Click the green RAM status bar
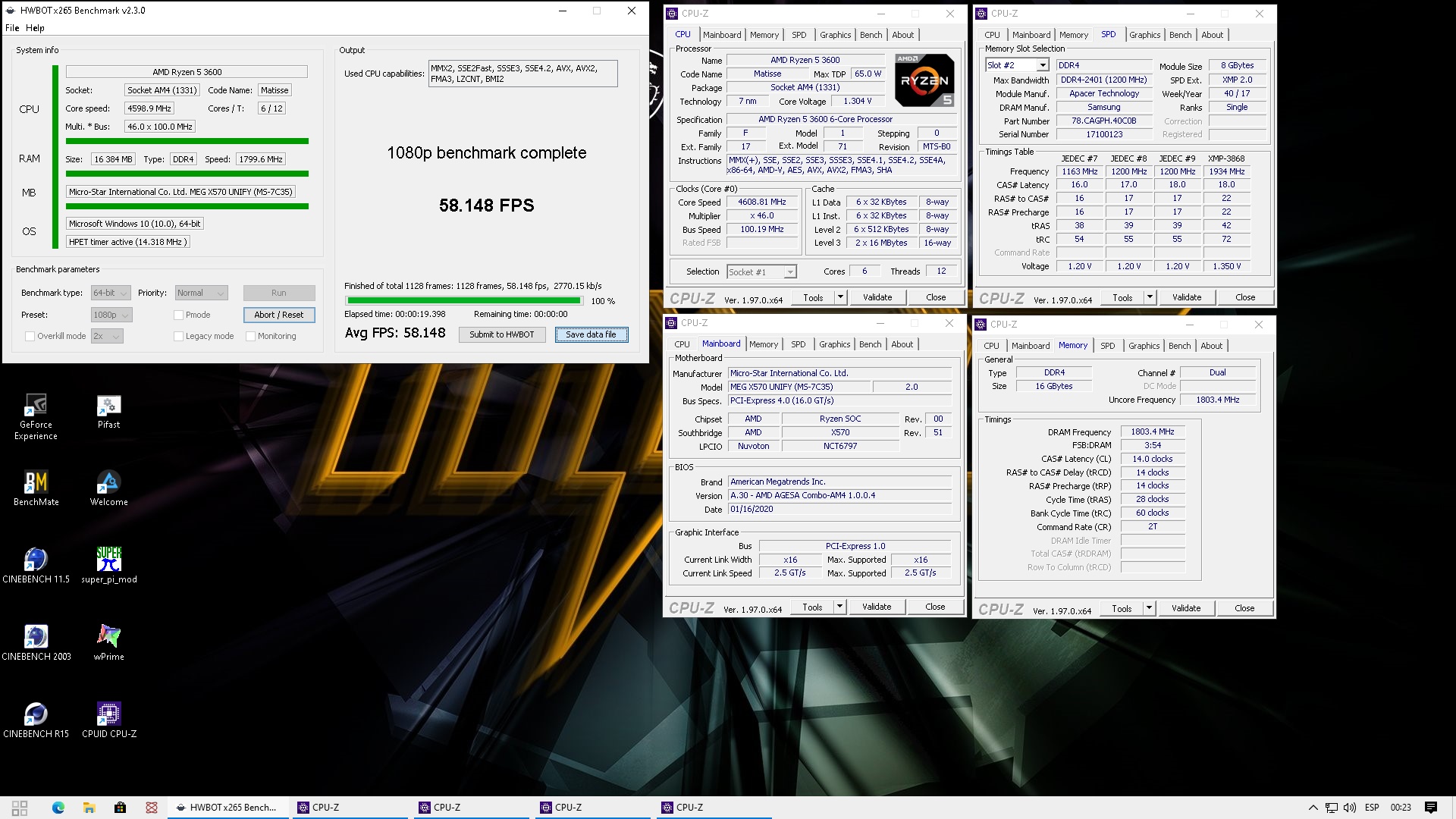The width and height of the screenshot is (1456, 819). tap(187, 174)
